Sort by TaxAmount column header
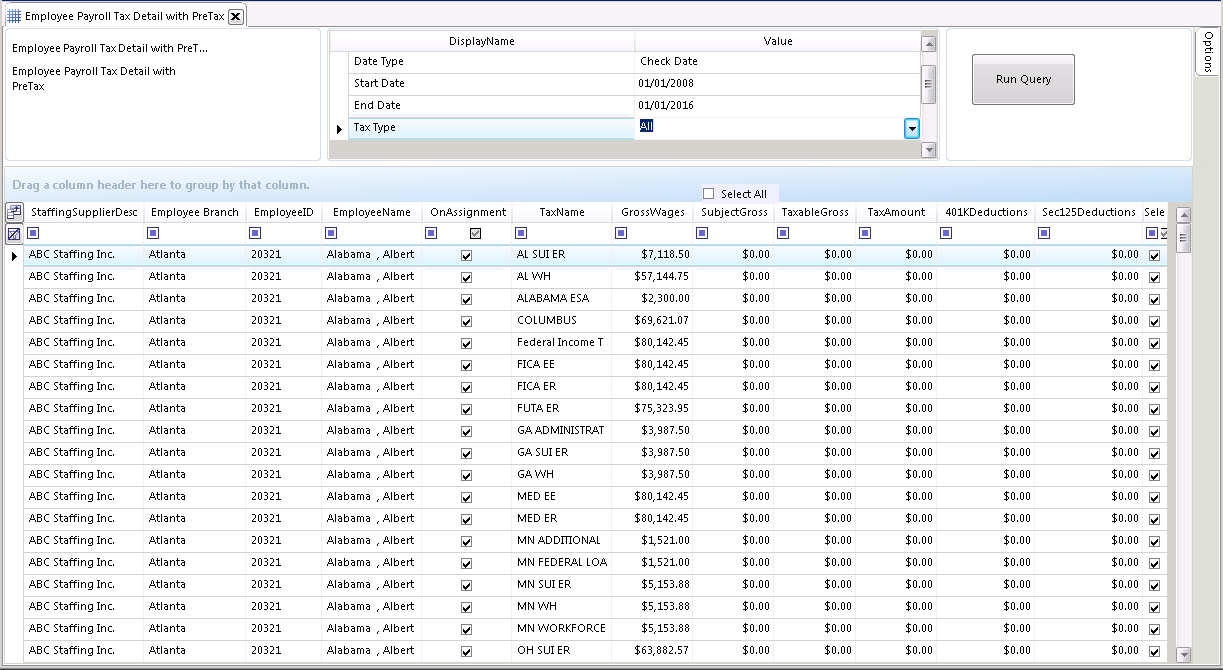 896,212
